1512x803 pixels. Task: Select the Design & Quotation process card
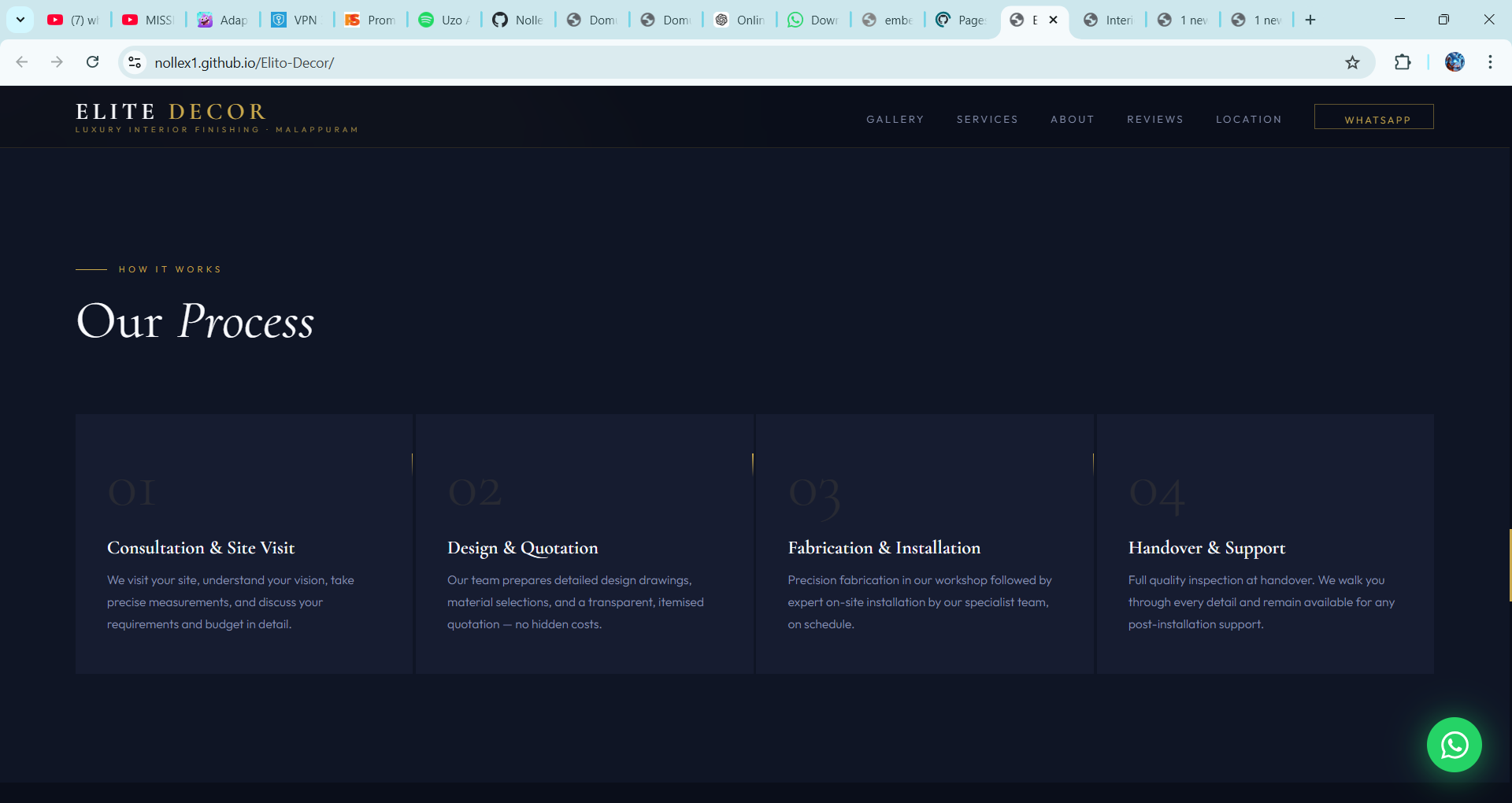(584, 544)
